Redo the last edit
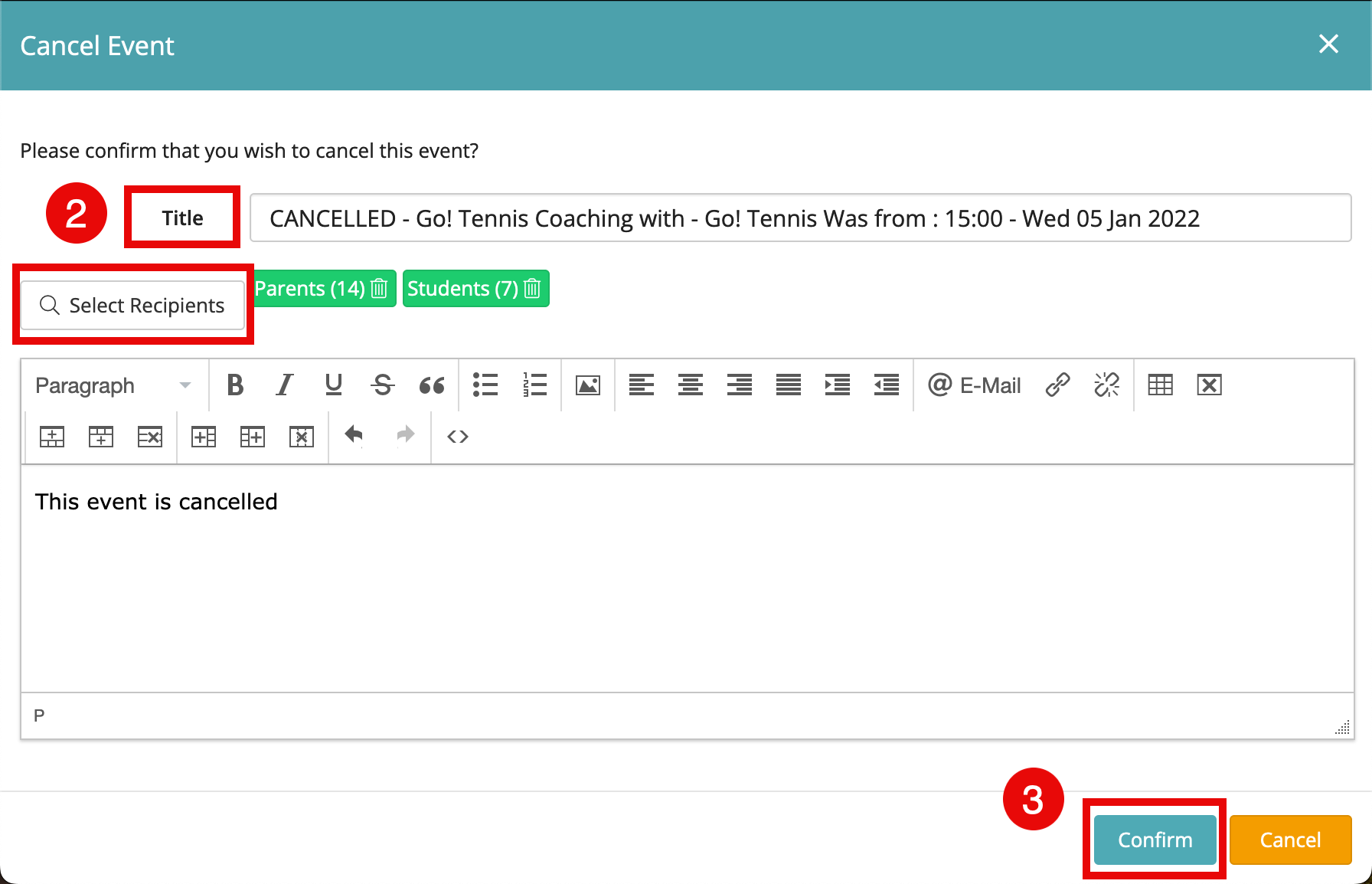 click(x=406, y=436)
